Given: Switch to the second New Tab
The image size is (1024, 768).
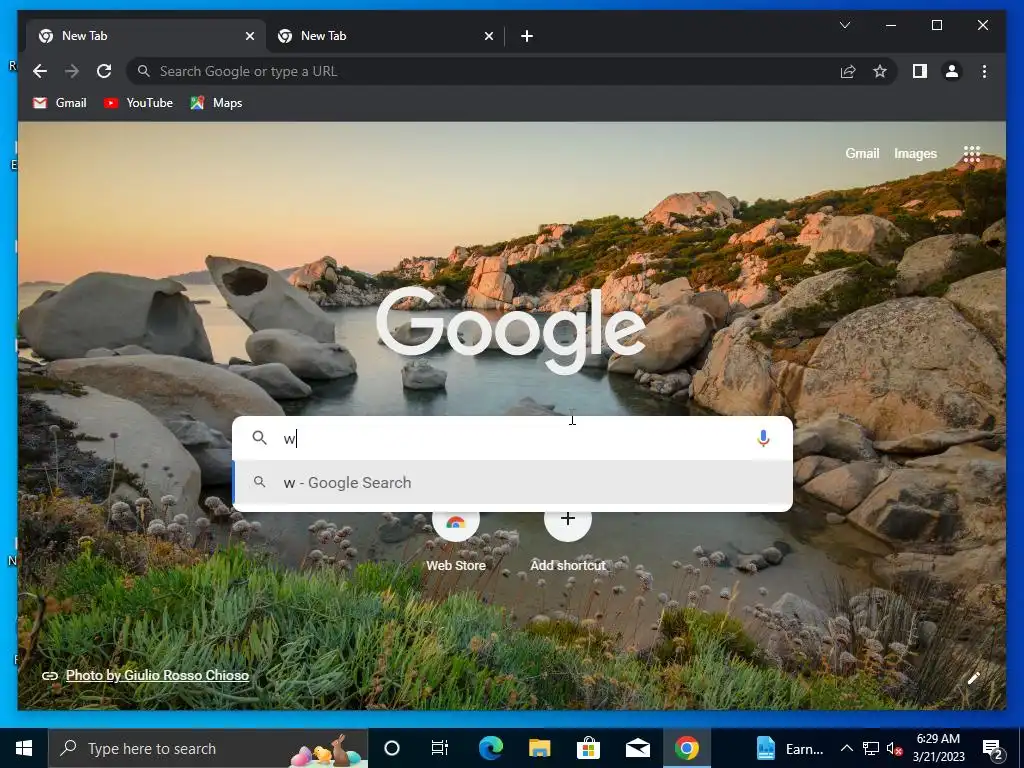Looking at the screenshot, I should (385, 36).
